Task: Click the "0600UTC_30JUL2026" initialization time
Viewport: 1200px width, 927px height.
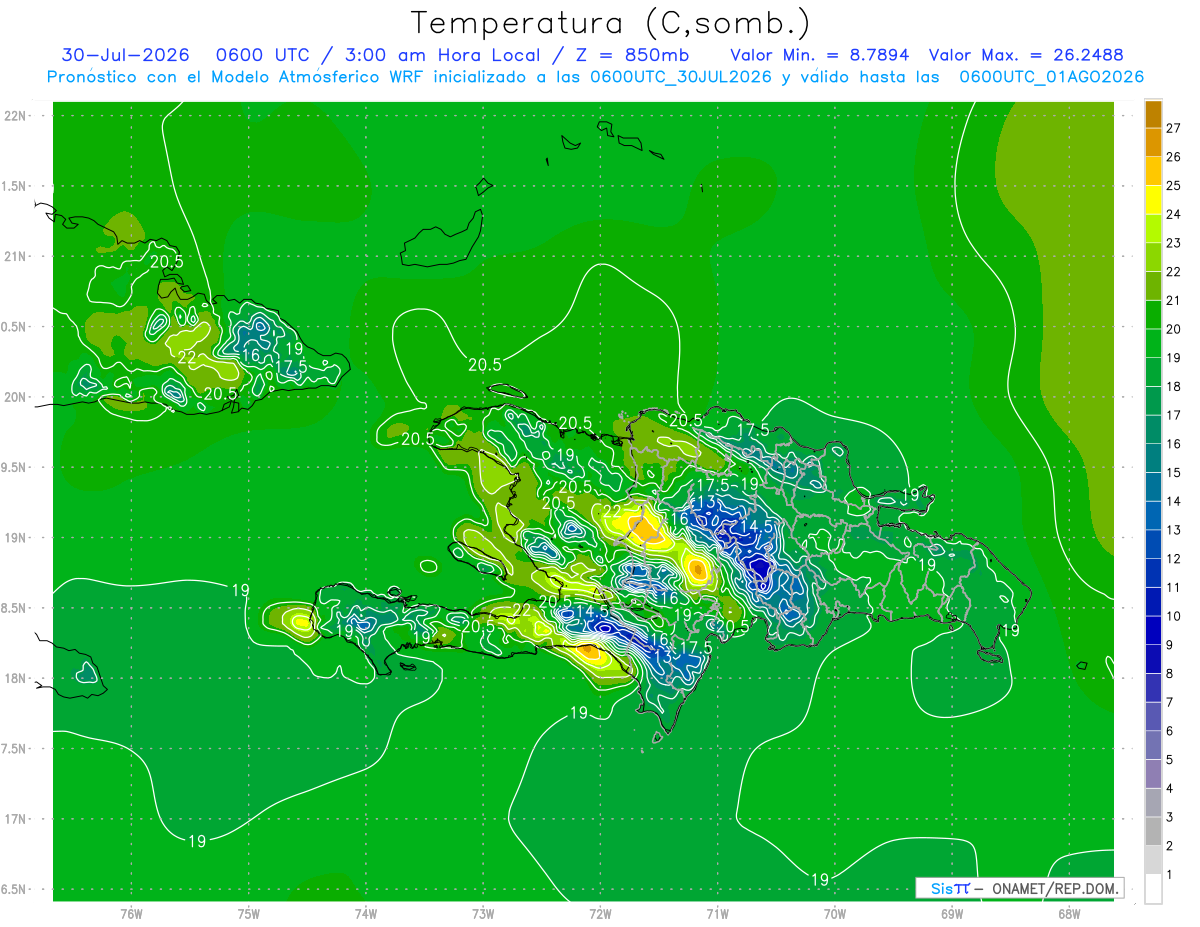Action: tap(681, 77)
